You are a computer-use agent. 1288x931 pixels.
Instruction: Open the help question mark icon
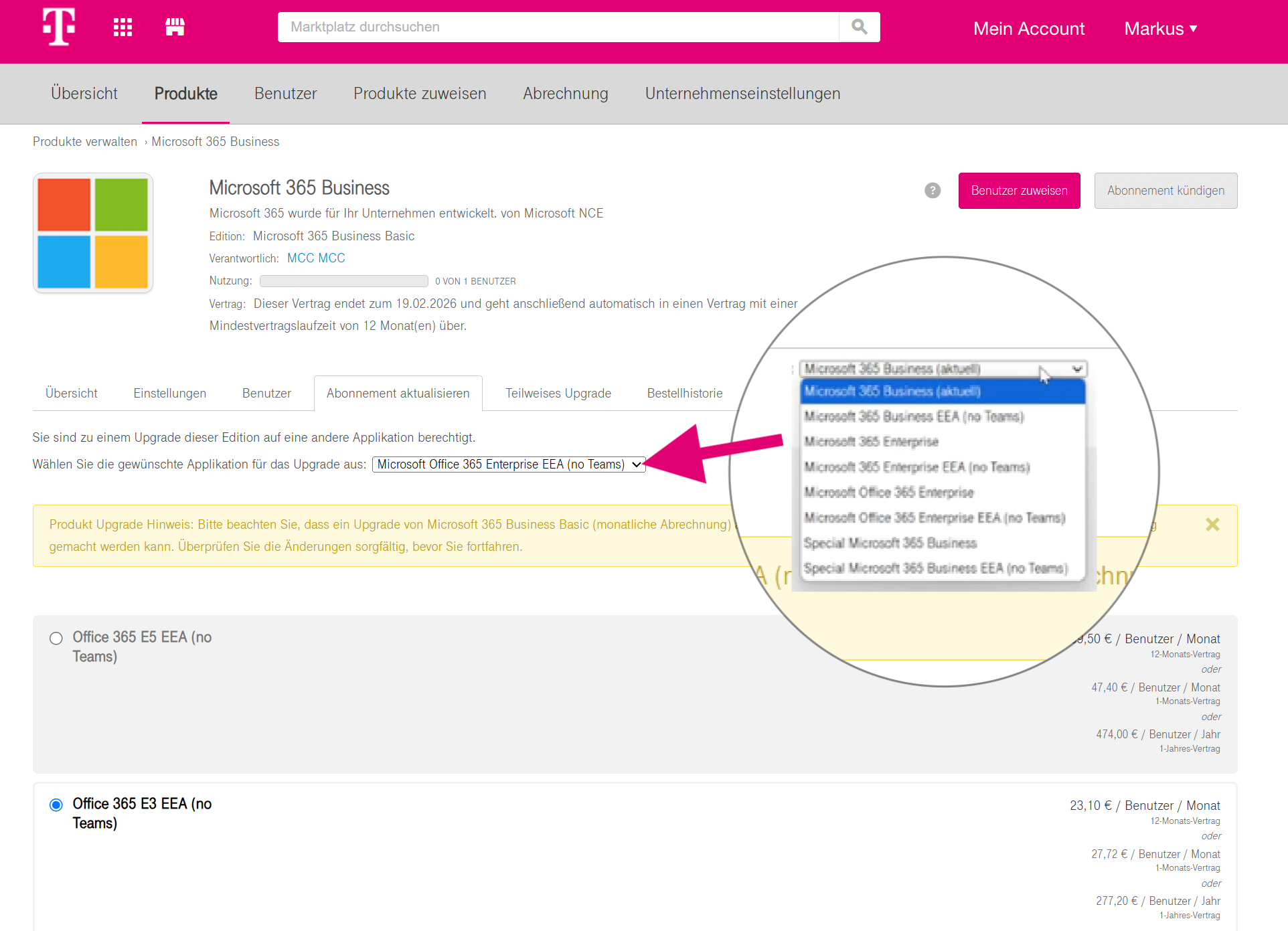point(933,191)
